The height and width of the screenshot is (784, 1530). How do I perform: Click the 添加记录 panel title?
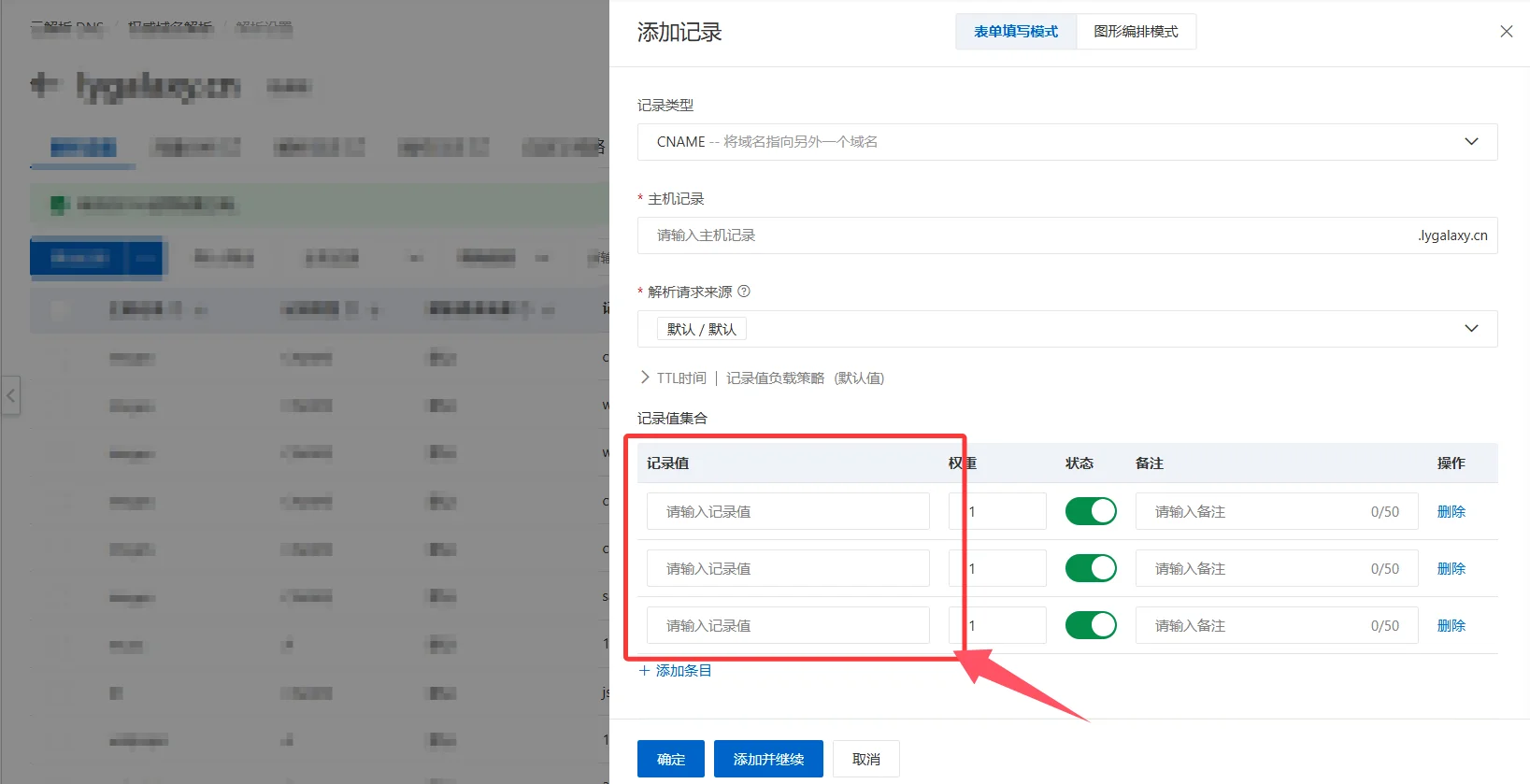(x=679, y=32)
